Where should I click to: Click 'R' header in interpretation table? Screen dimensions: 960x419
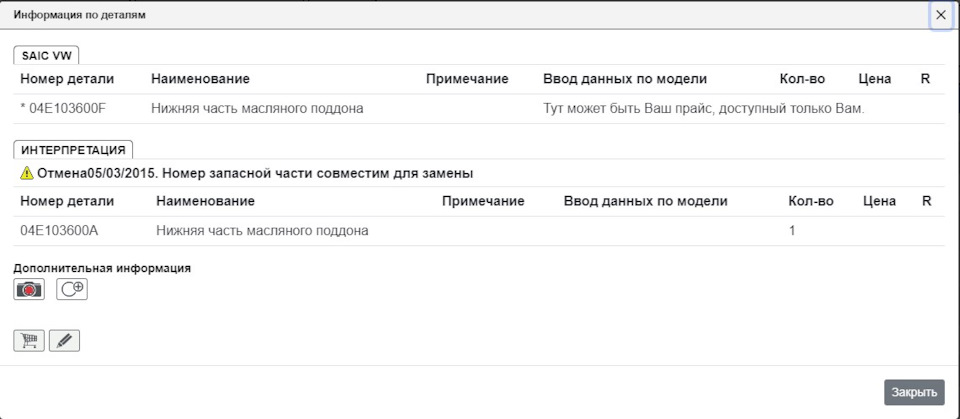[925, 201]
